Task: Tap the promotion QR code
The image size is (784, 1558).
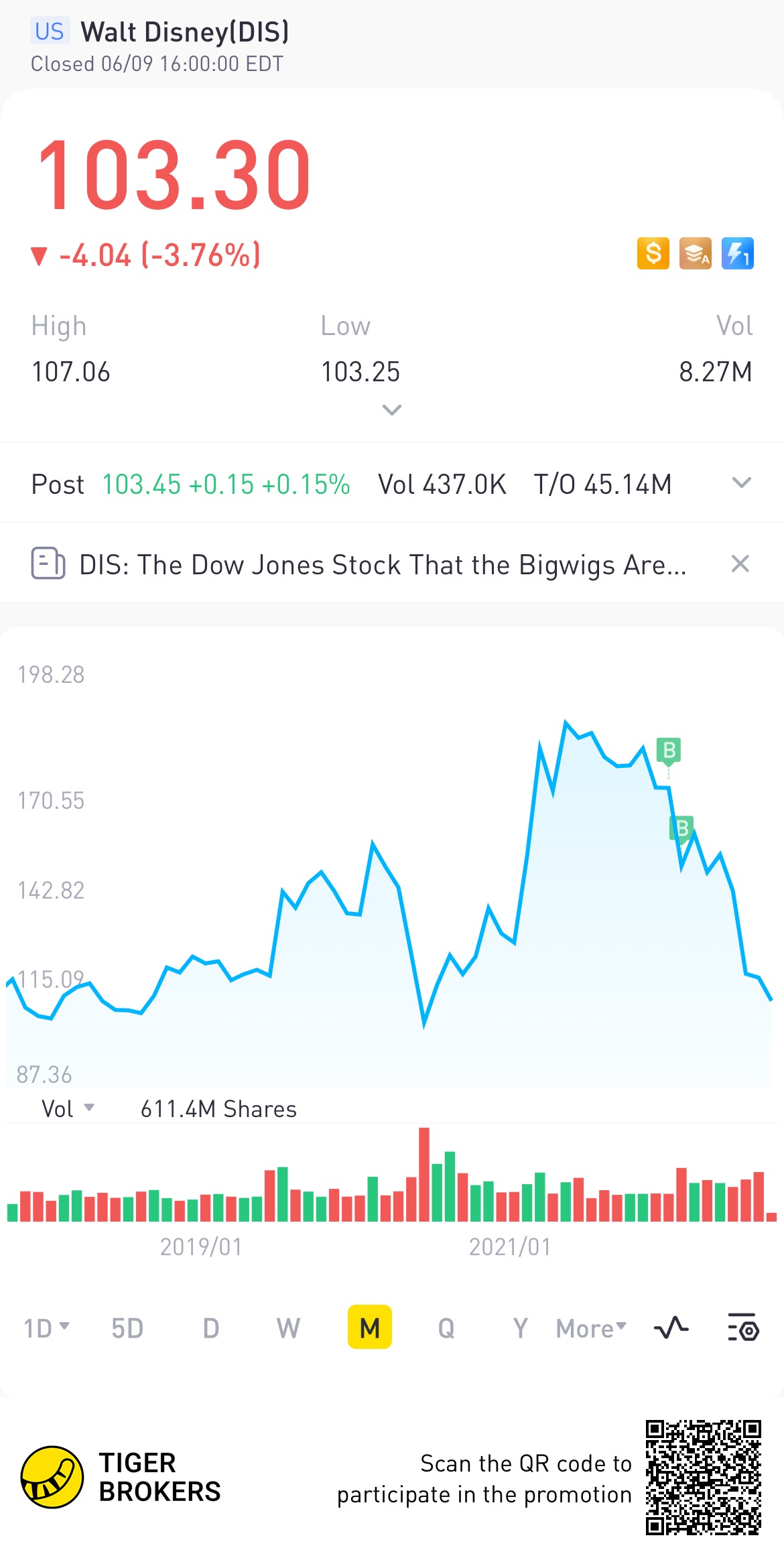Action: (703, 1477)
